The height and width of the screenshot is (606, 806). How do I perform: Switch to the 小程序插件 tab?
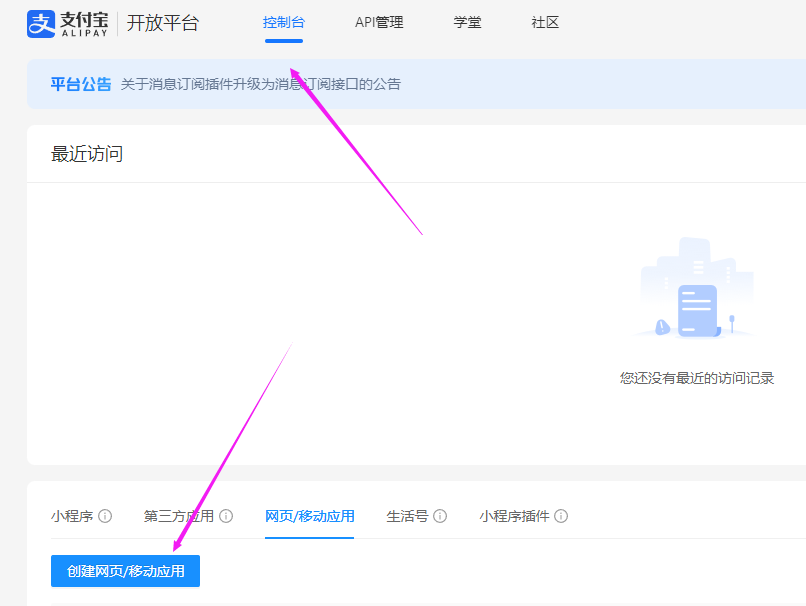click(514, 516)
